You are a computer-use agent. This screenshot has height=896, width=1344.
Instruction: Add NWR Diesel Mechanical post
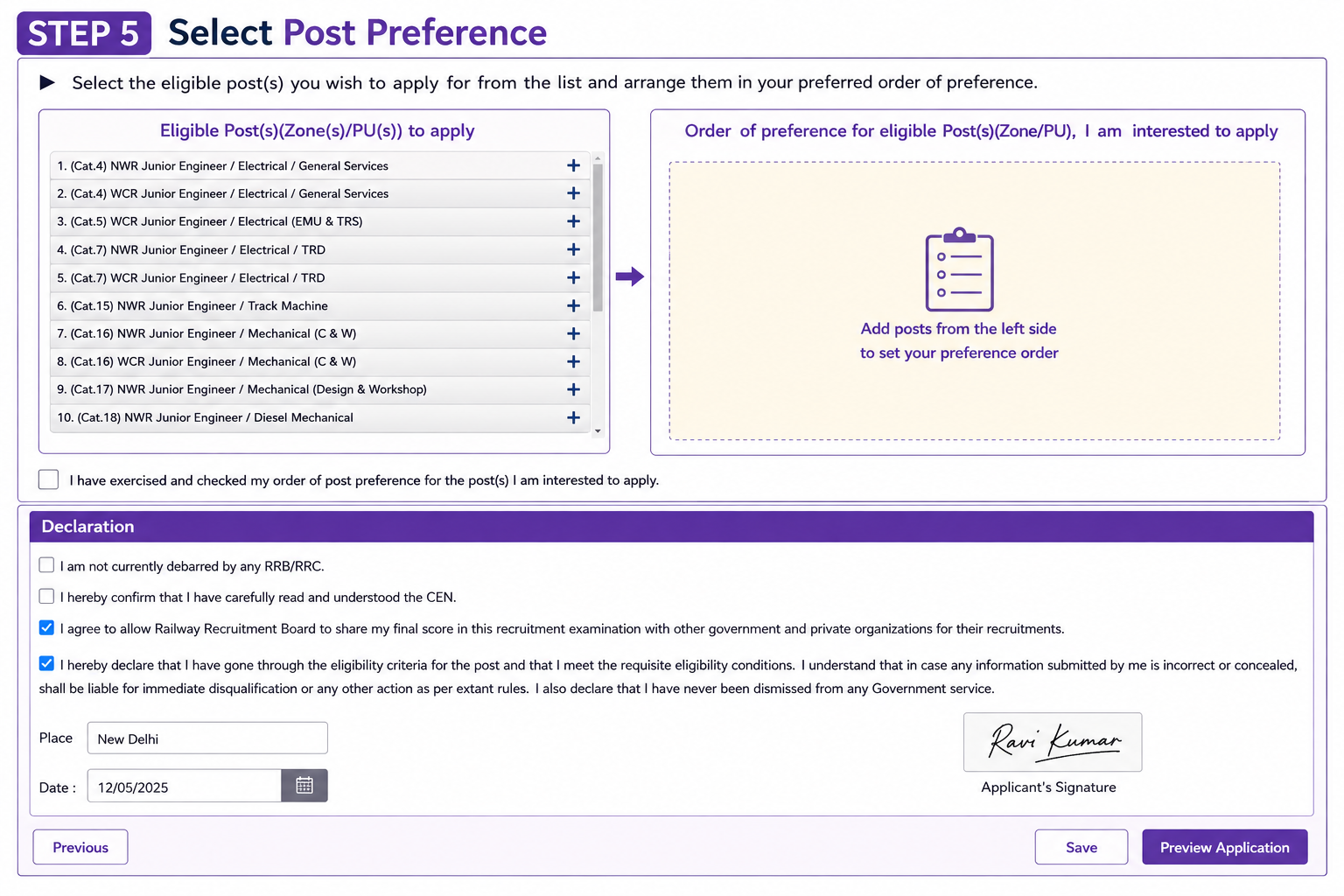point(573,417)
